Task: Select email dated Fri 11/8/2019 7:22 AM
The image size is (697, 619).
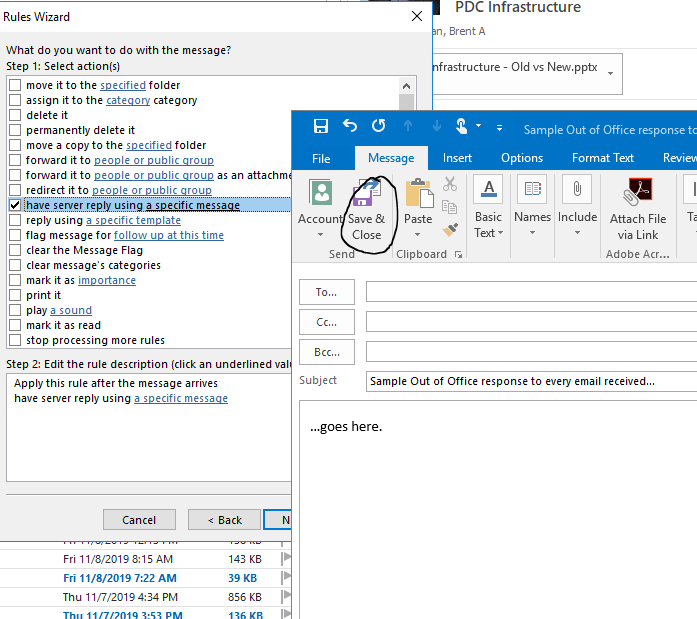Action: [146, 578]
